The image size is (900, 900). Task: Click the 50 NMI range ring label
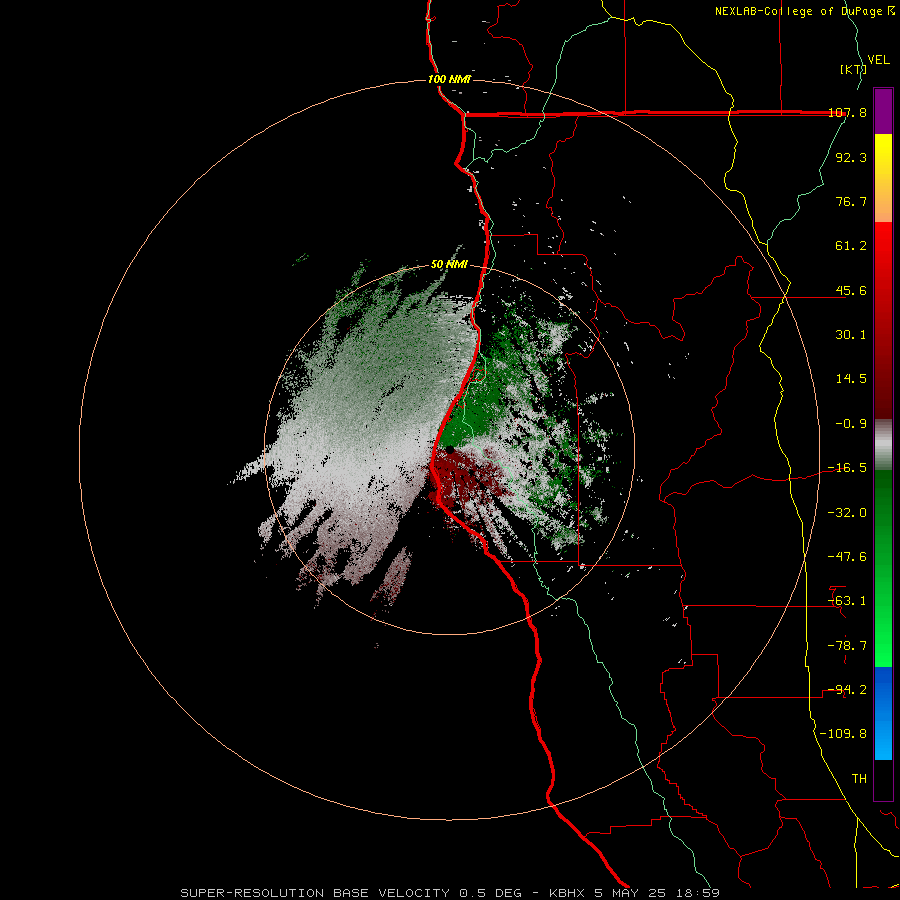click(449, 264)
